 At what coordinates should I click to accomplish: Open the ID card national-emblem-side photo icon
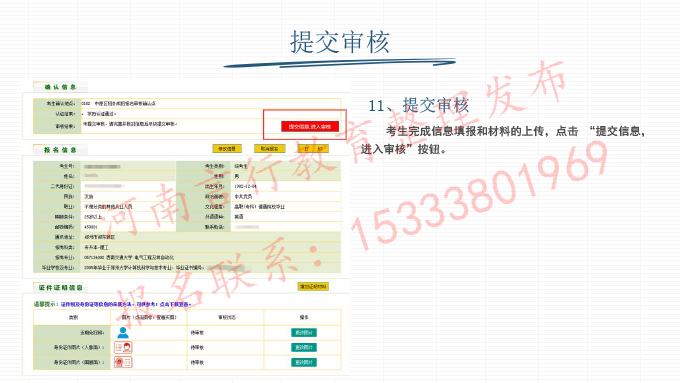pyautogui.click(x=123, y=362)
